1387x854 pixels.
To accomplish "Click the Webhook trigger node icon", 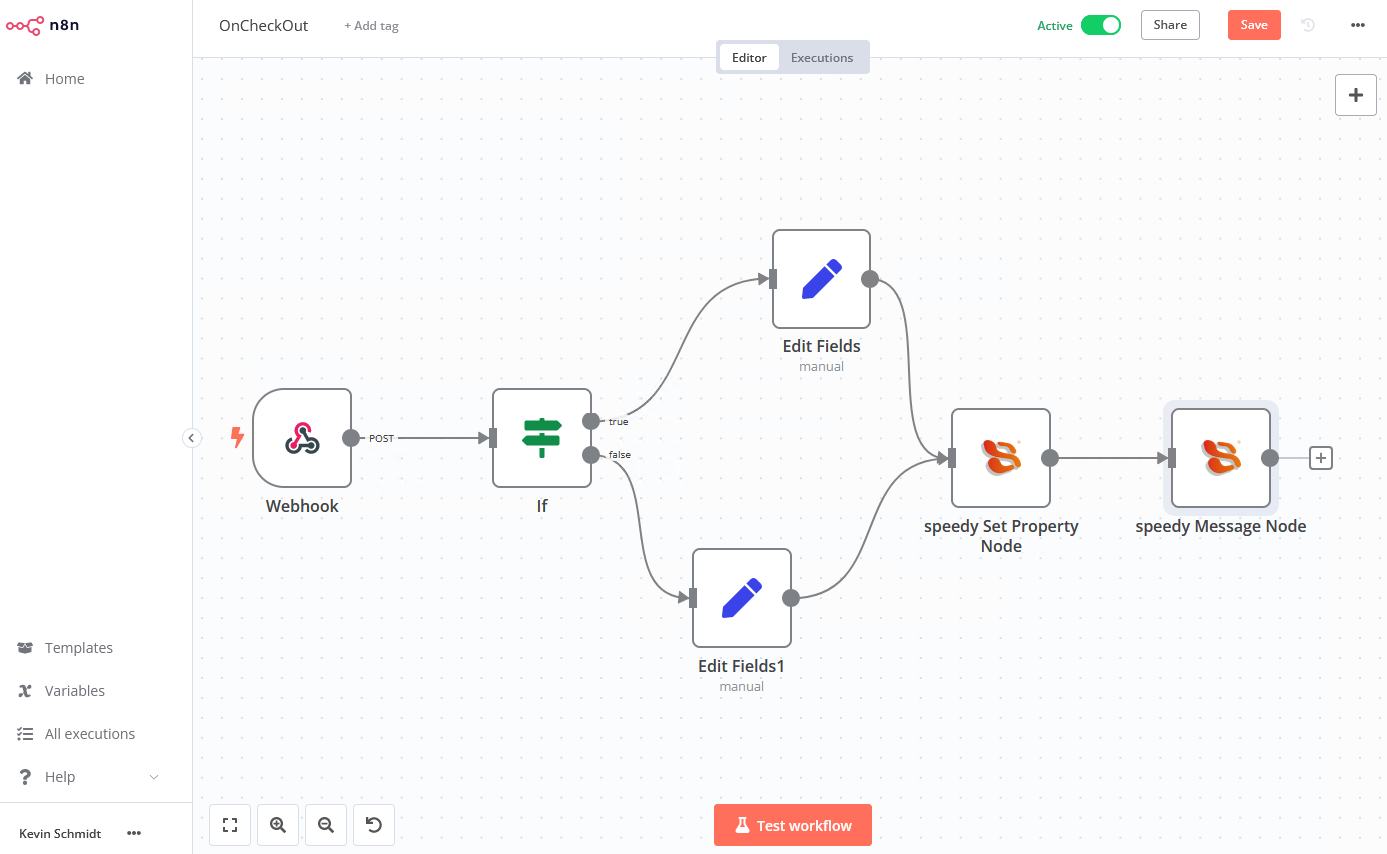I will 302,438.
